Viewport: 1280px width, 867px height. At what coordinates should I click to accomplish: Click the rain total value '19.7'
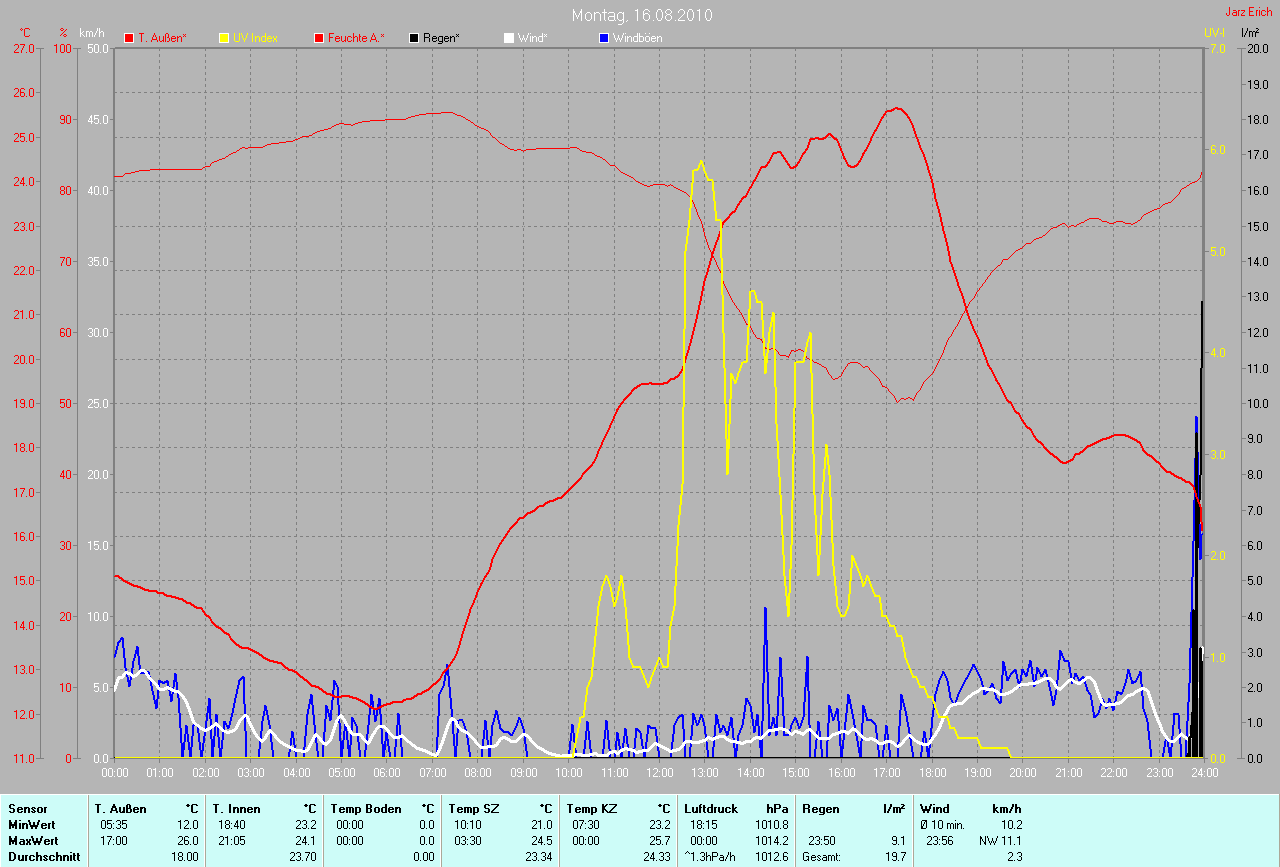coord(895,857)
